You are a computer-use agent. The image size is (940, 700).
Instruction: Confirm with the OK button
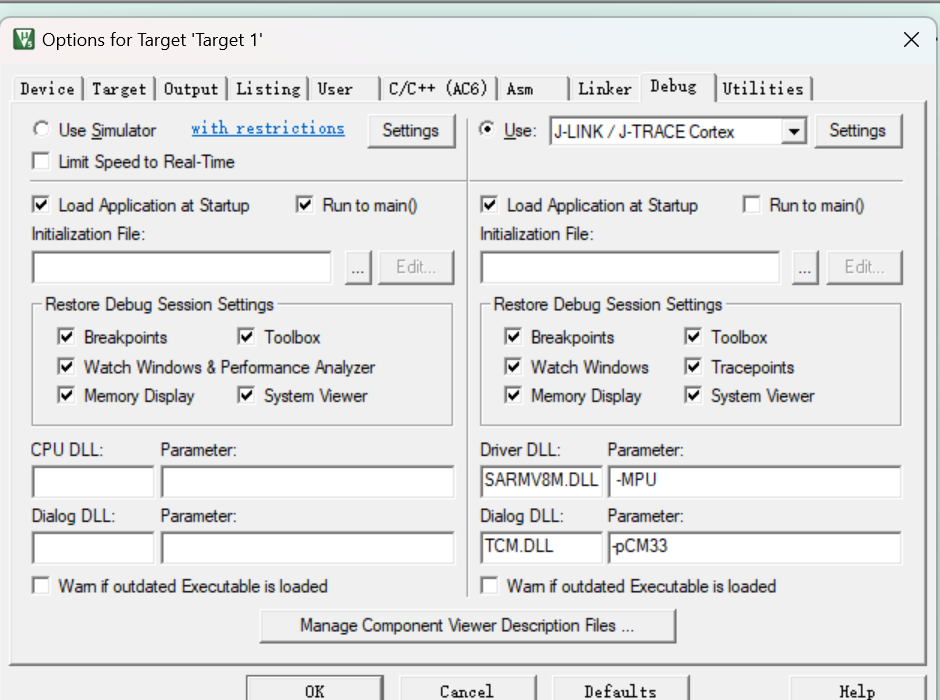[x=315, y=690]
